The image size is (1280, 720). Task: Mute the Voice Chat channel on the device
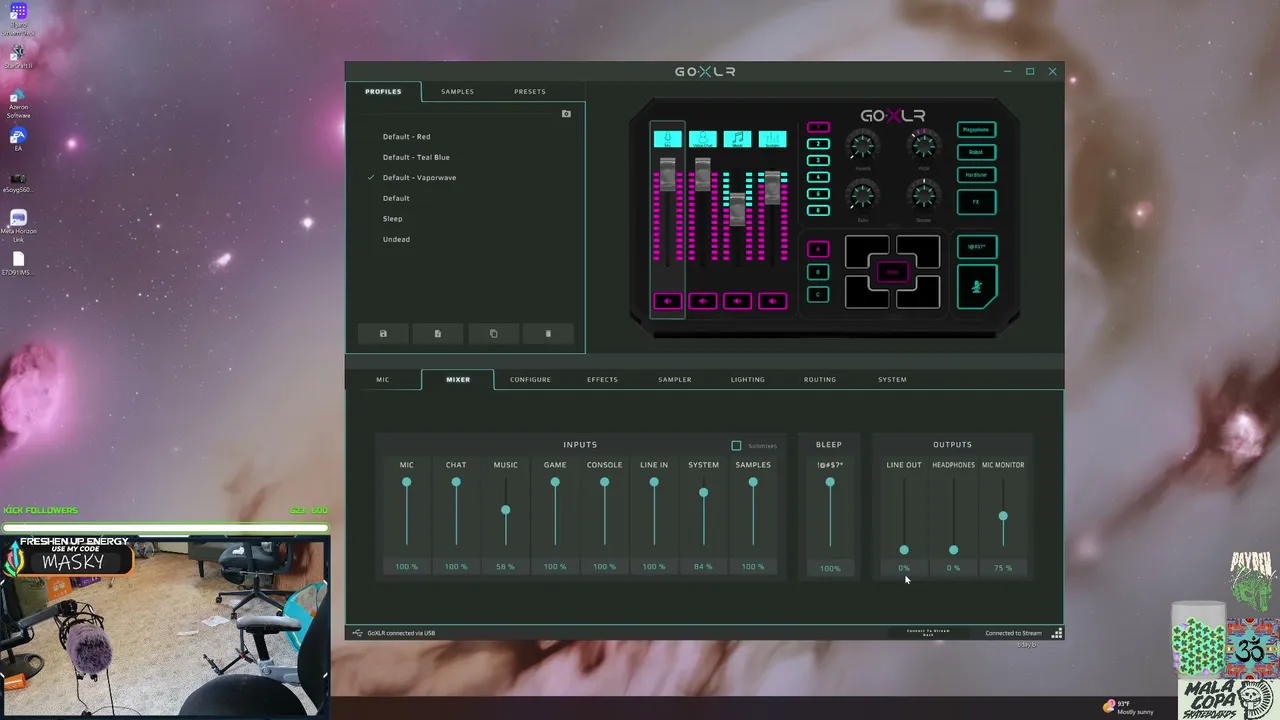coord(702,301)
